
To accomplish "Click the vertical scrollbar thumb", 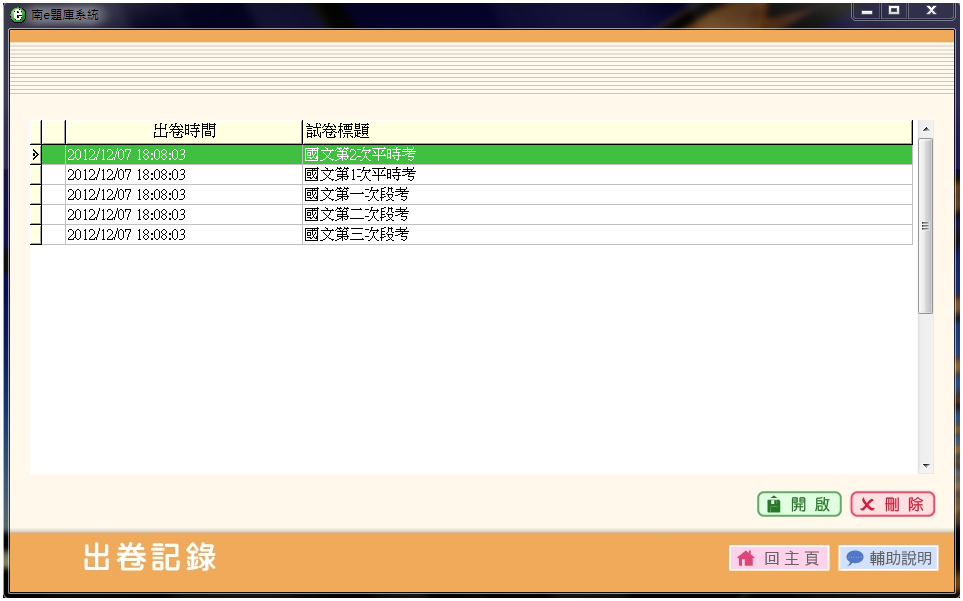I will (925, 226).
